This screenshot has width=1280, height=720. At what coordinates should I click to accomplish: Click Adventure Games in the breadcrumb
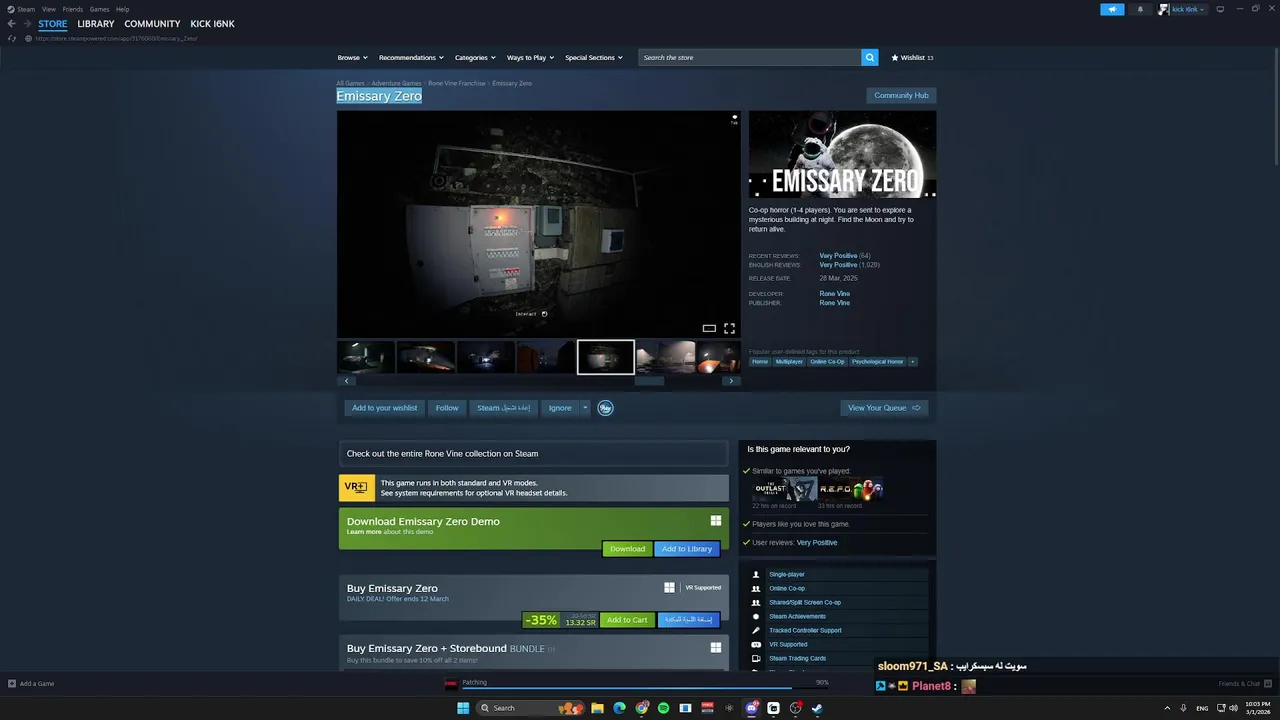(x=396, y=84)
